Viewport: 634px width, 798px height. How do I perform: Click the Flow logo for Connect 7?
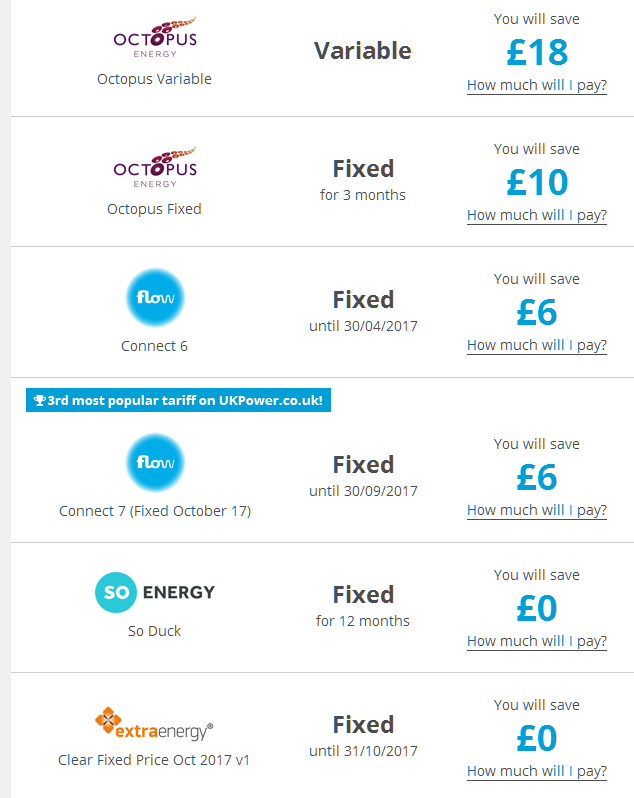154,463
